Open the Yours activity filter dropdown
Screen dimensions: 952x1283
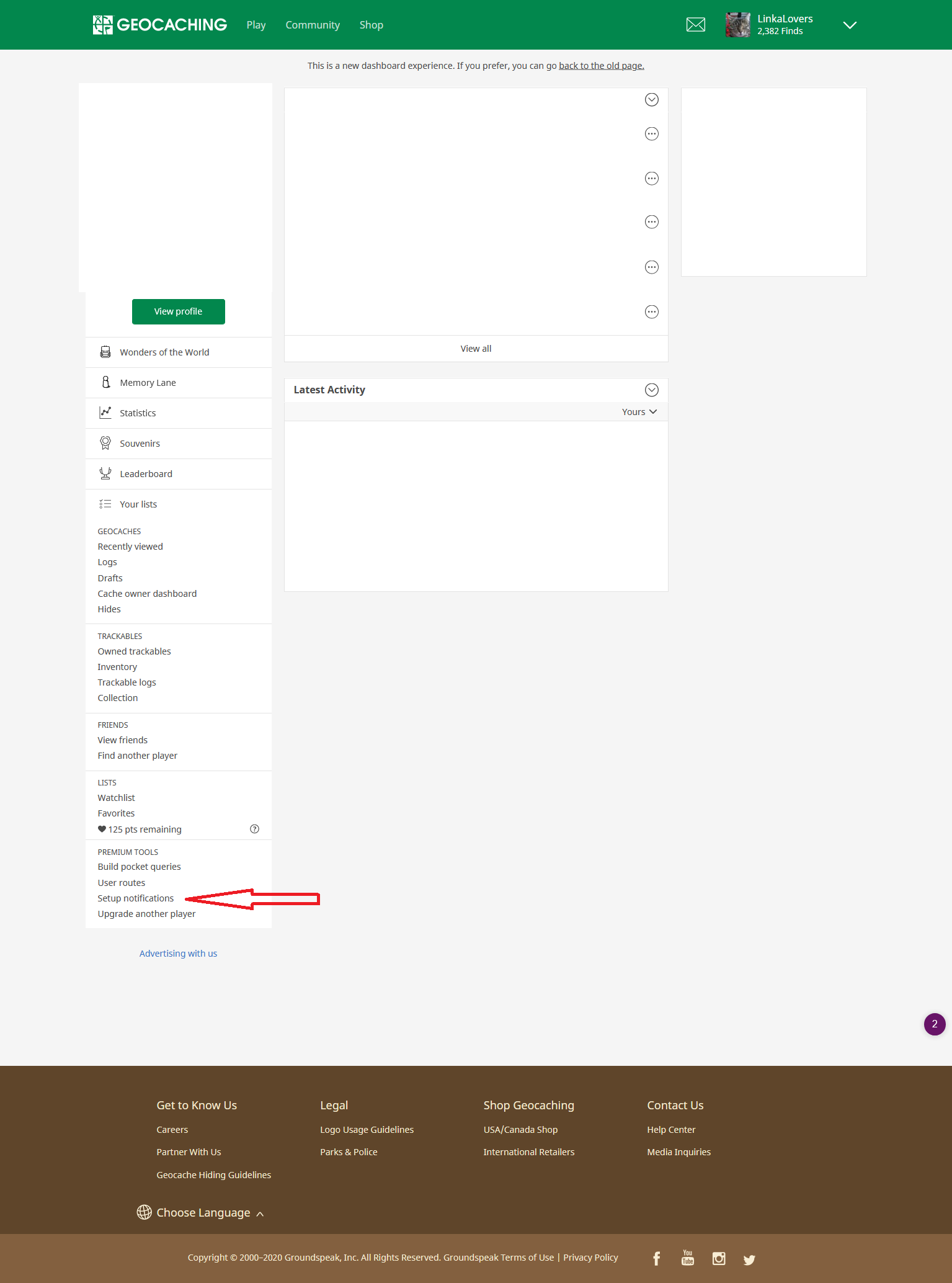(x=639, y=412)
